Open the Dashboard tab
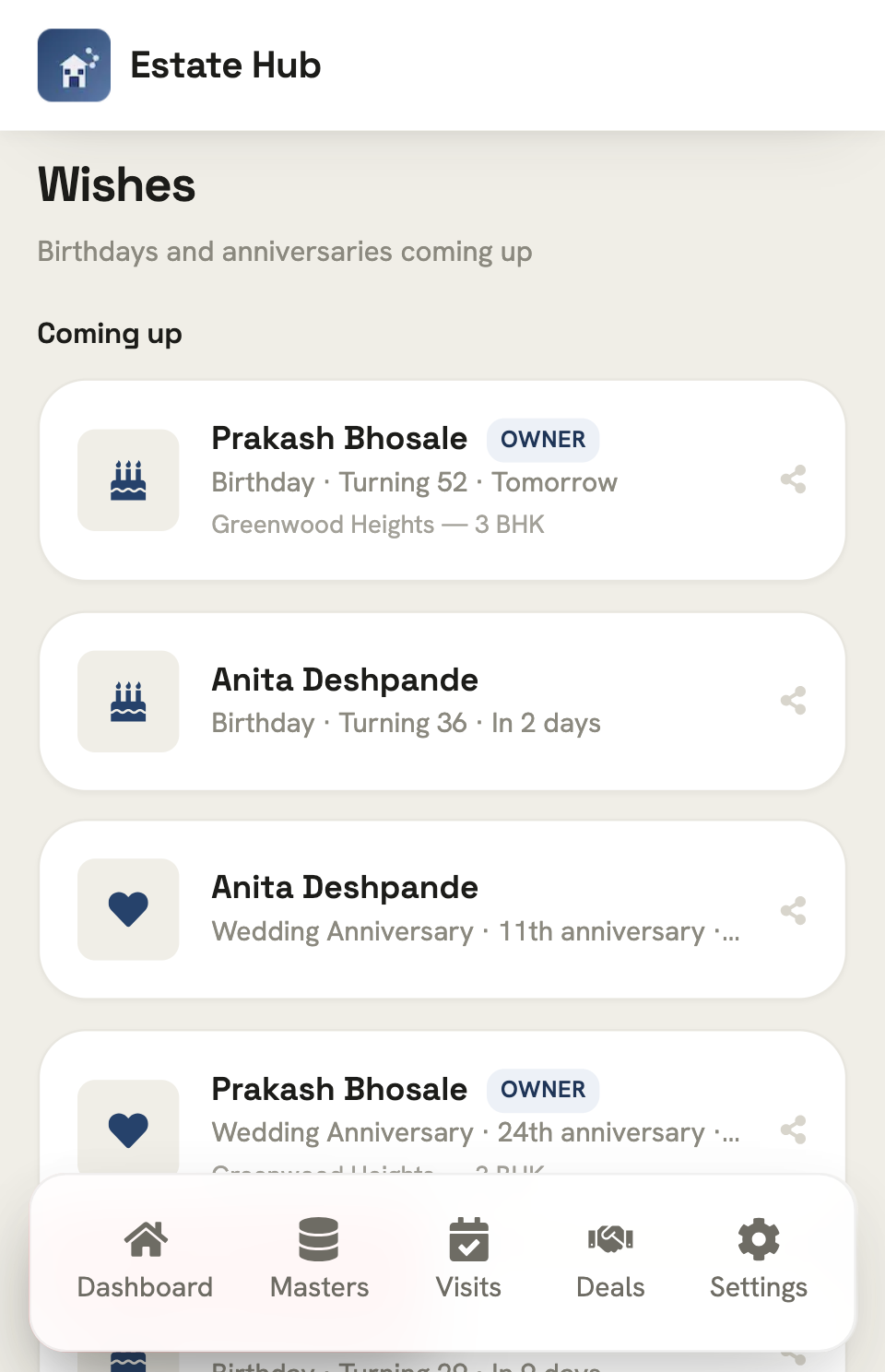Image resolution: width=885 pixels, height=1372 pixels. (x=145, y=1260)
